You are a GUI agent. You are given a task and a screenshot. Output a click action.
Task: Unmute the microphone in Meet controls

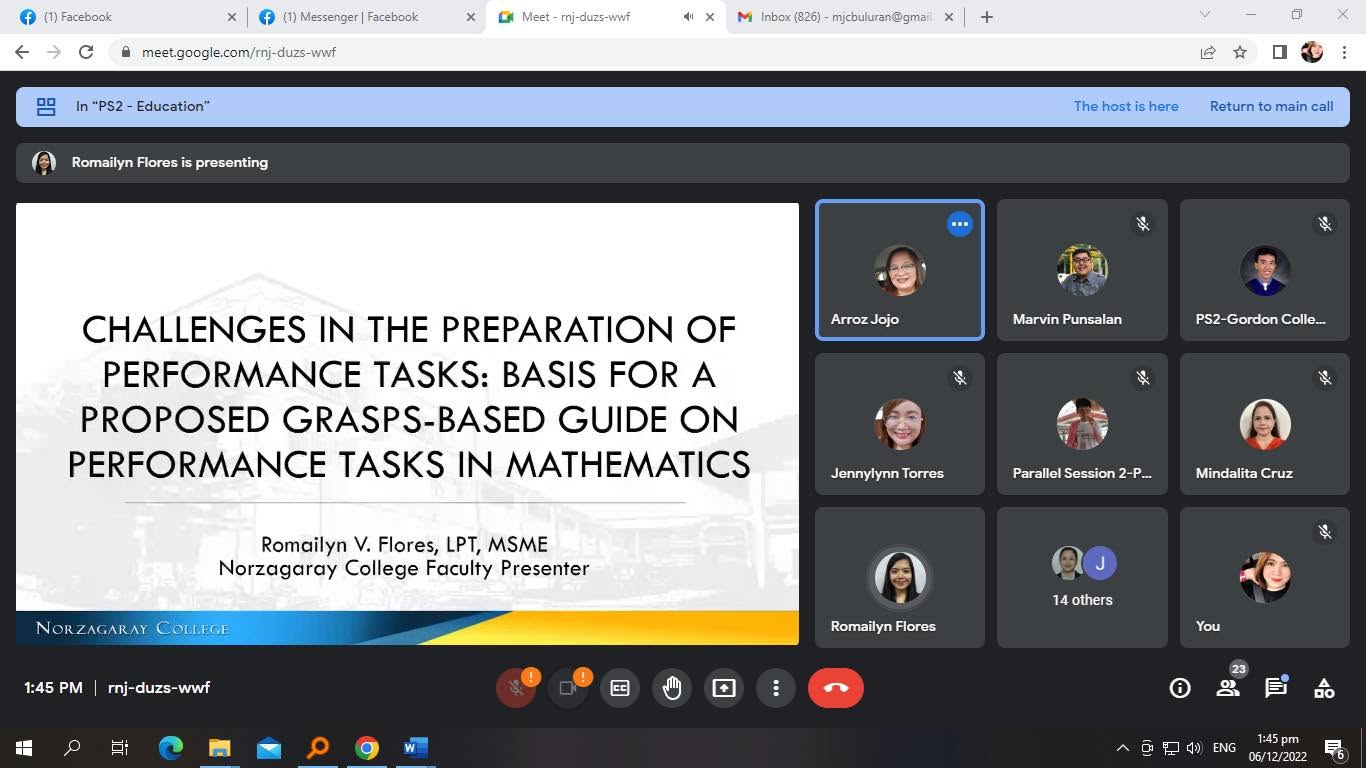click(516, 688)
